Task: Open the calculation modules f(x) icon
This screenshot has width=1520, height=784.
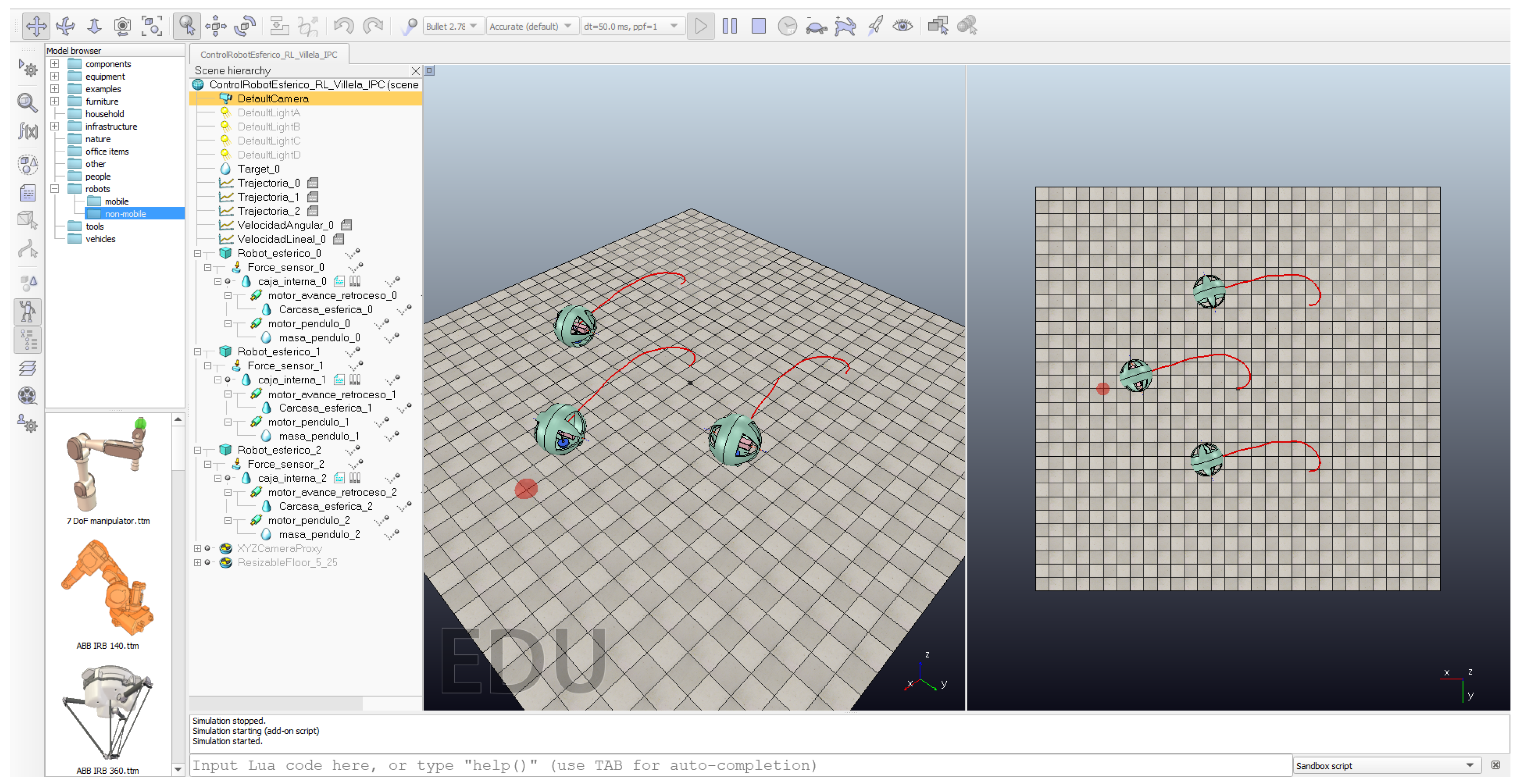Action: click(x=28, y=130)
